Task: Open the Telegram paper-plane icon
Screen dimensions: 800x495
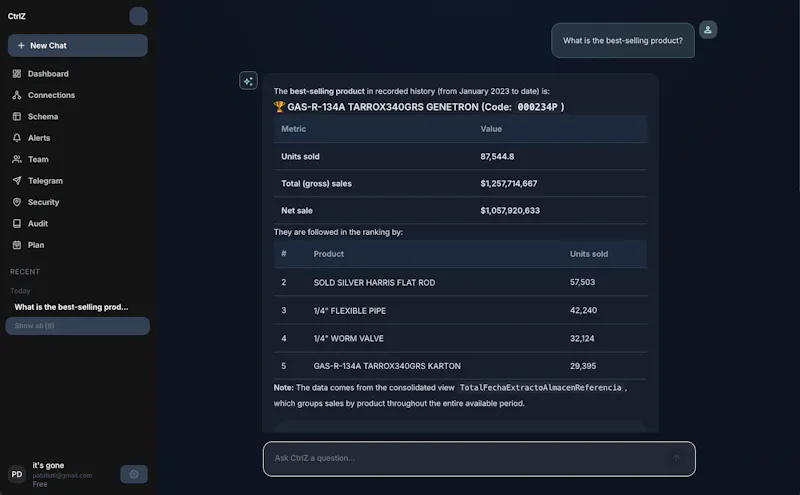Action: (17, 181)
